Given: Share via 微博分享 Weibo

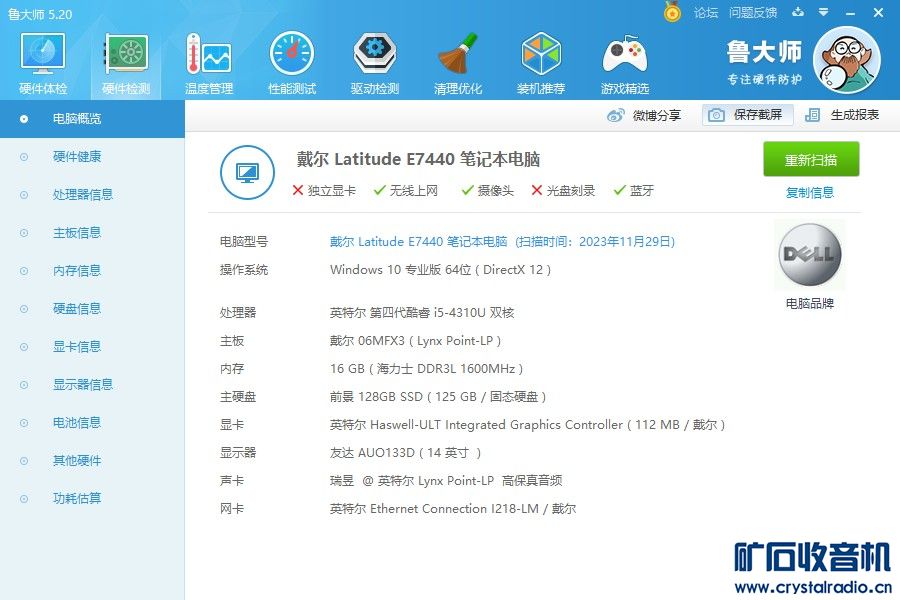Looking at the screenshot, I should (x=644, y=115).
